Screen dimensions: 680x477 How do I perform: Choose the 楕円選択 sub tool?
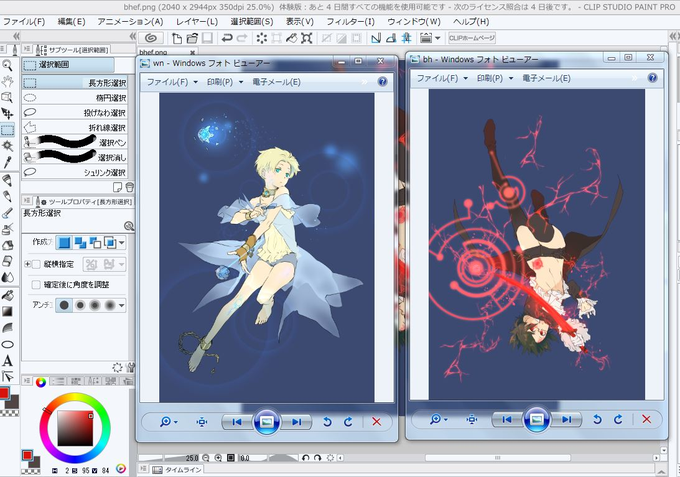pos(75,98)
